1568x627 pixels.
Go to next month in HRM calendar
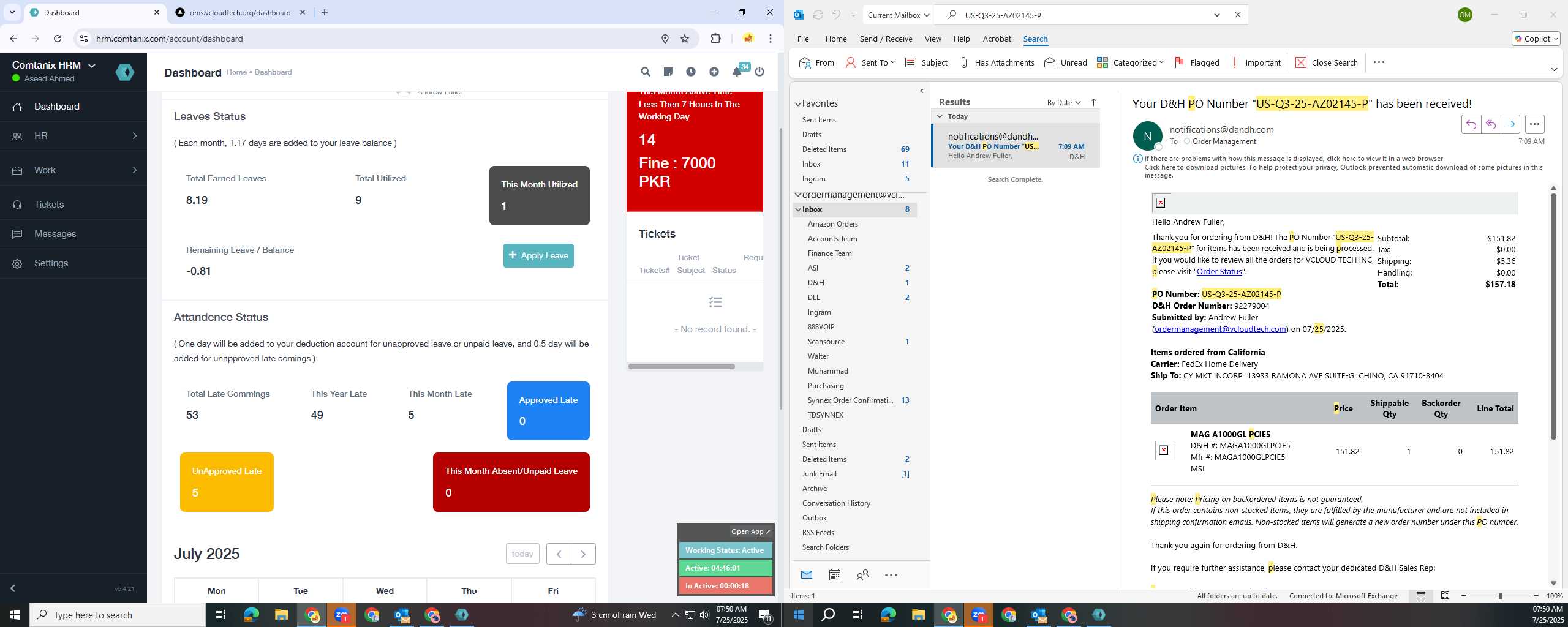583,554
